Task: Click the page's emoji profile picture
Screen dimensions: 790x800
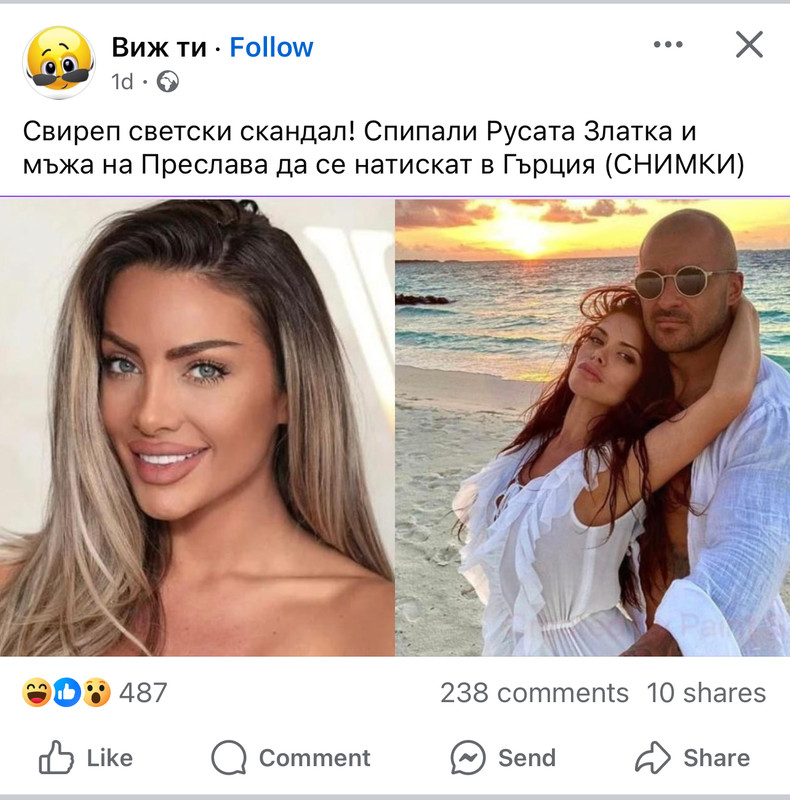Action: pos(59,62)
